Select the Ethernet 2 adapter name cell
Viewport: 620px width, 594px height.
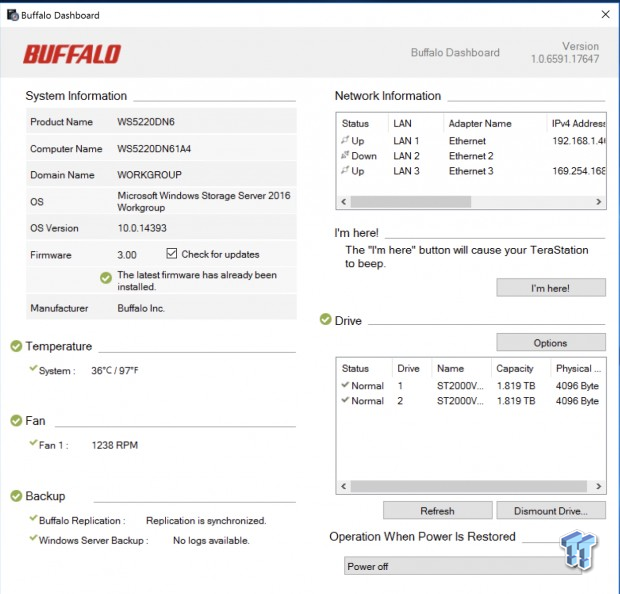471,156
